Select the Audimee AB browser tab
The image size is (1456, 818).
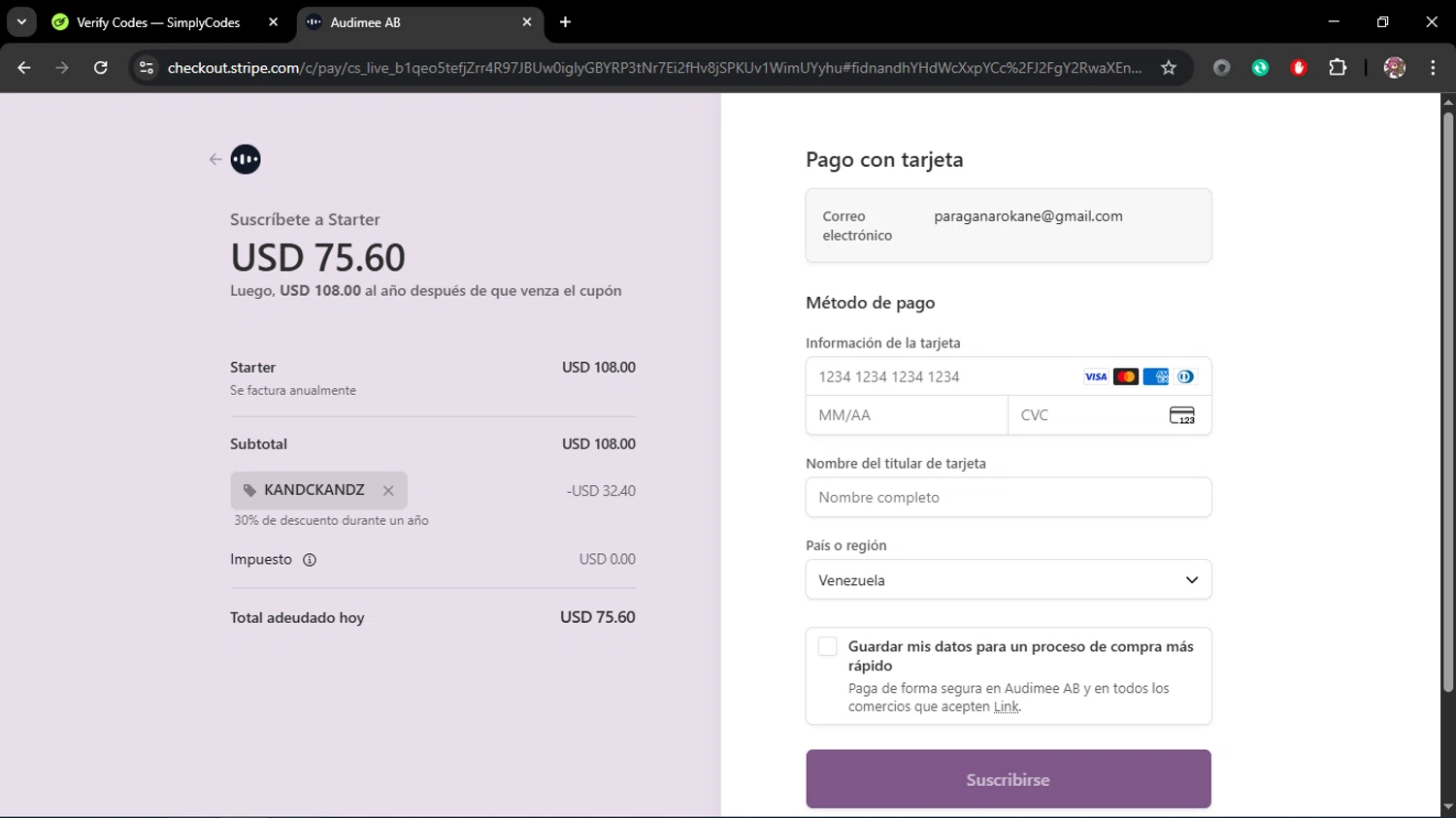coord(417,22)
